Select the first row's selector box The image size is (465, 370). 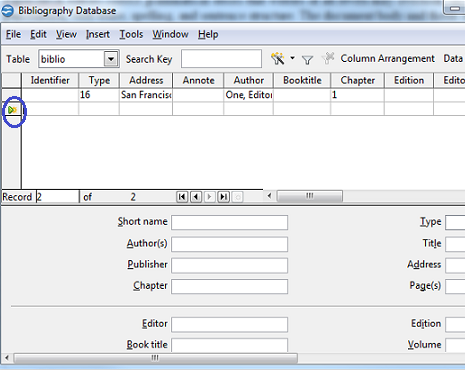[x=12, y=95]
